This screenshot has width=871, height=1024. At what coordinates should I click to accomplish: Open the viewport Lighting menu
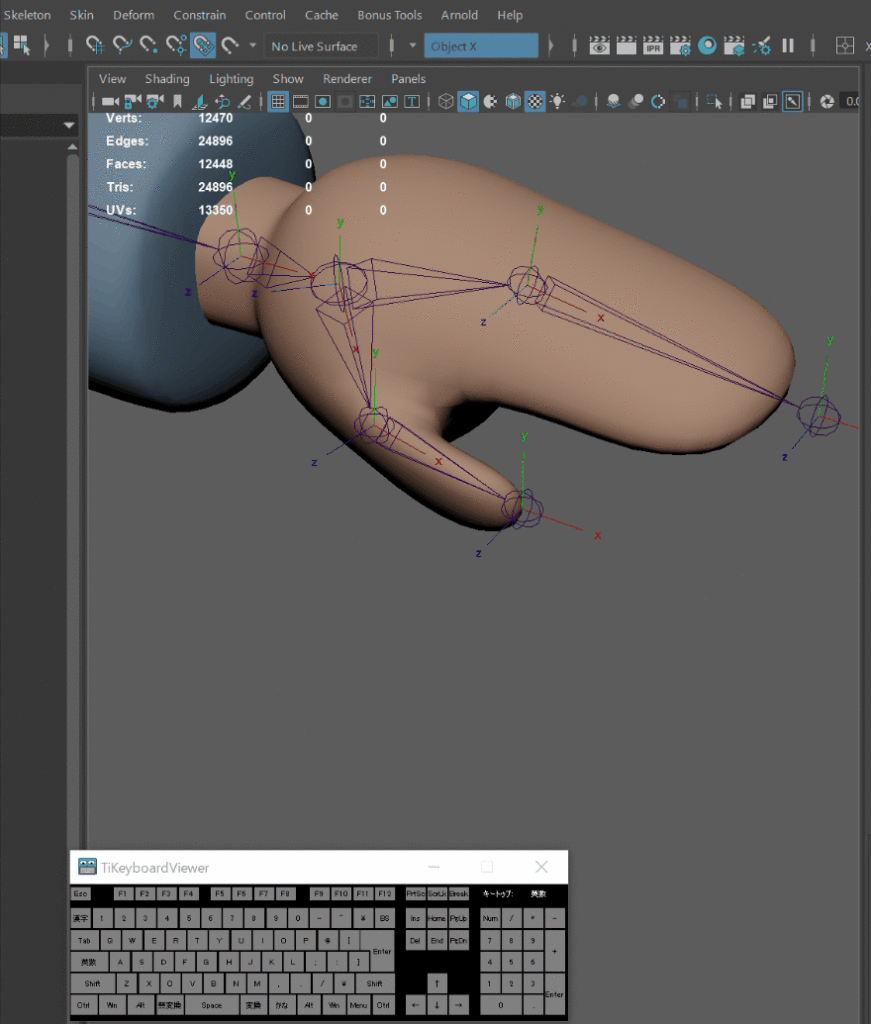231,79
